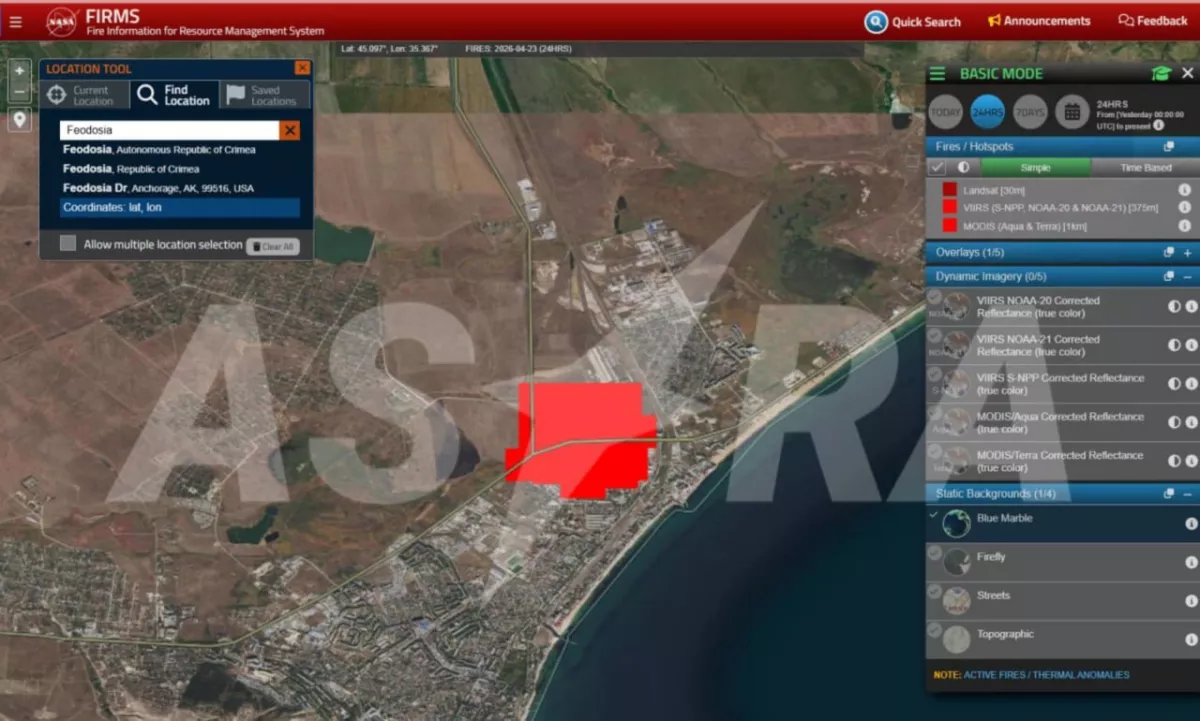Viewport: 1200px width, 721px height.
Task: Open the top-left hamburger main menu
Action: 15,21
